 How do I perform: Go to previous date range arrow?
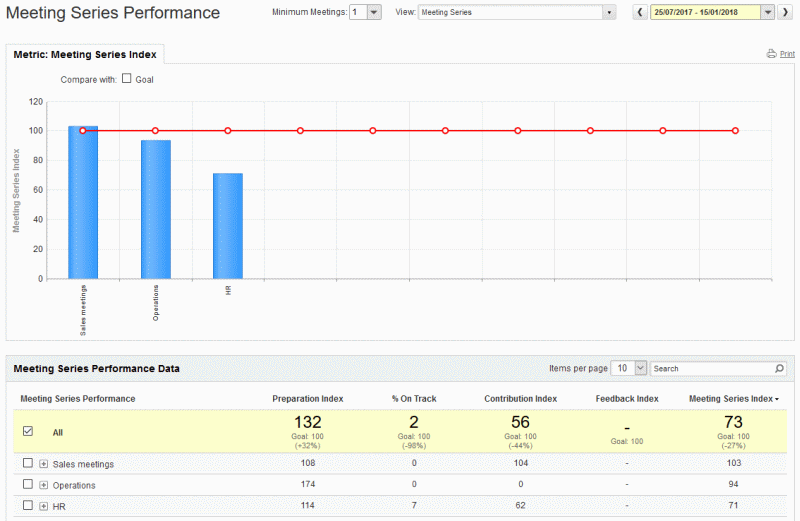(x=640, y=12)
